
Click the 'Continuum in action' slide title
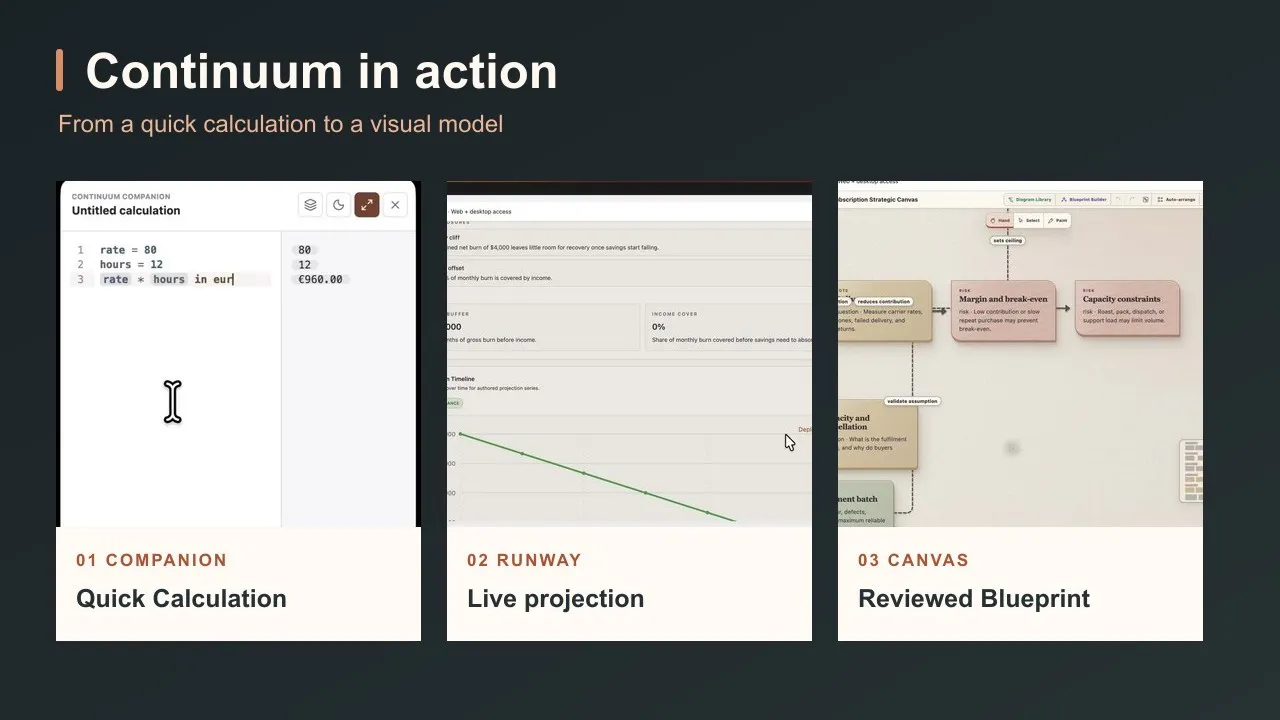[x=321, y=71]
